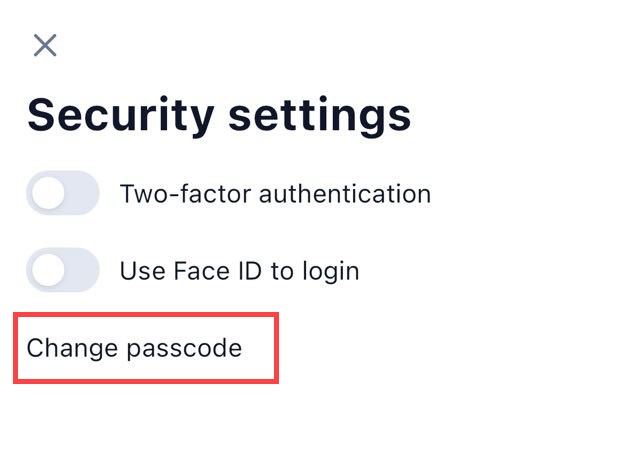Screen dimensions: 625x458
Task: Activate the switch beside Two-factor authentication
Action: click(63, 193)
